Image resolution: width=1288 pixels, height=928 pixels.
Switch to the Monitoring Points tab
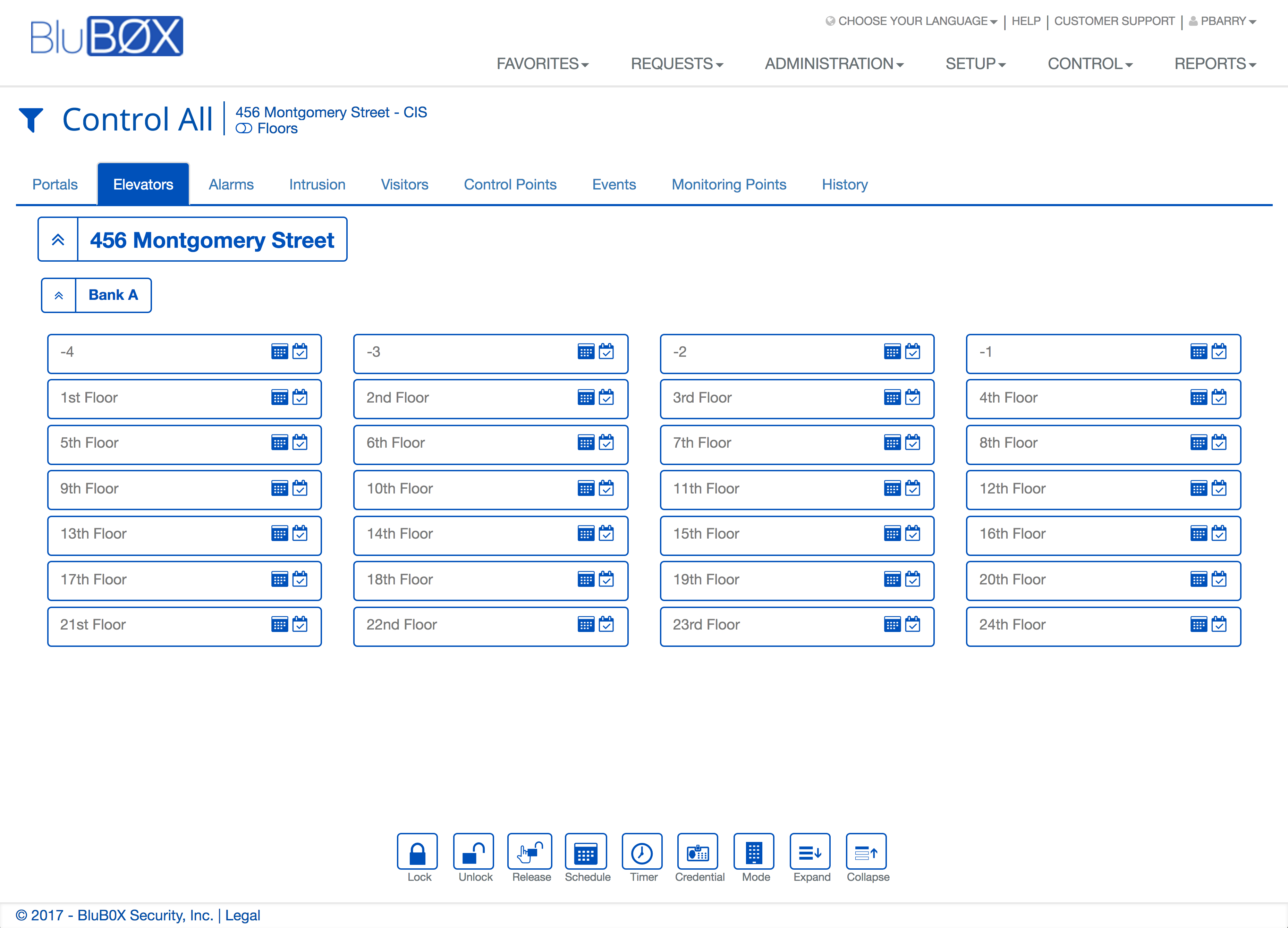(x=729, y=185)
